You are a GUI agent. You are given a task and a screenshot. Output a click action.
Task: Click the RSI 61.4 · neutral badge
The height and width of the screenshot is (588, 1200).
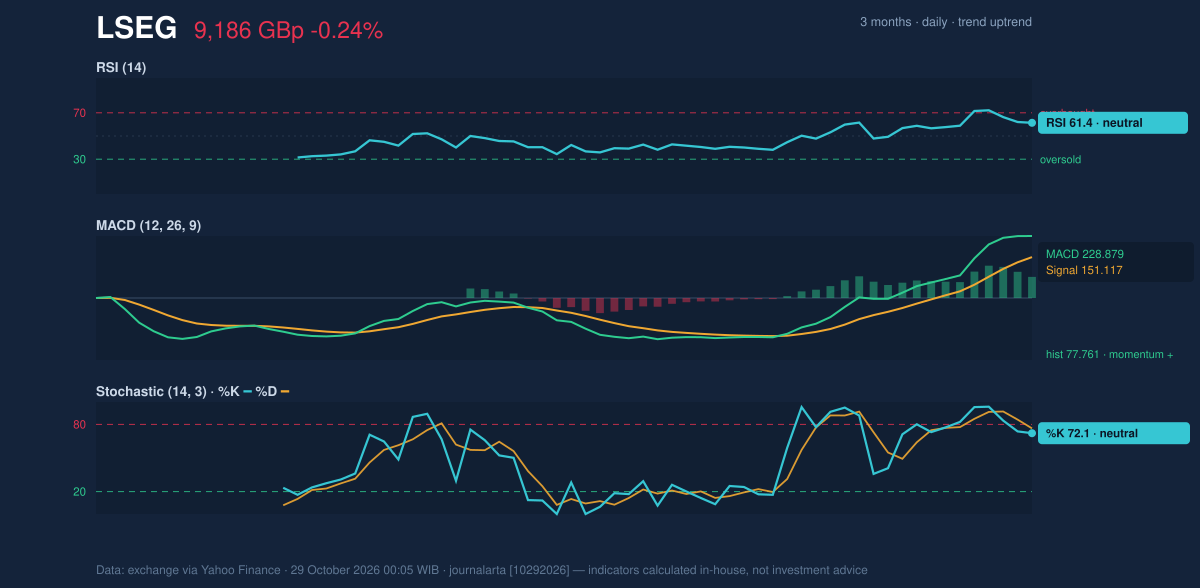[1113, 123]
